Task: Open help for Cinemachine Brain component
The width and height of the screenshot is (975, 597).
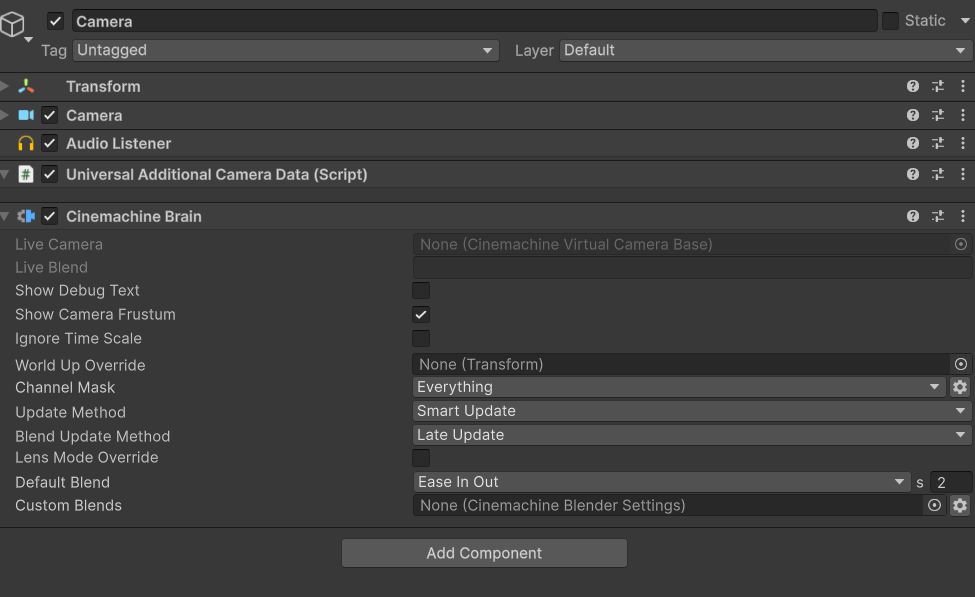Action: point(912,216)
